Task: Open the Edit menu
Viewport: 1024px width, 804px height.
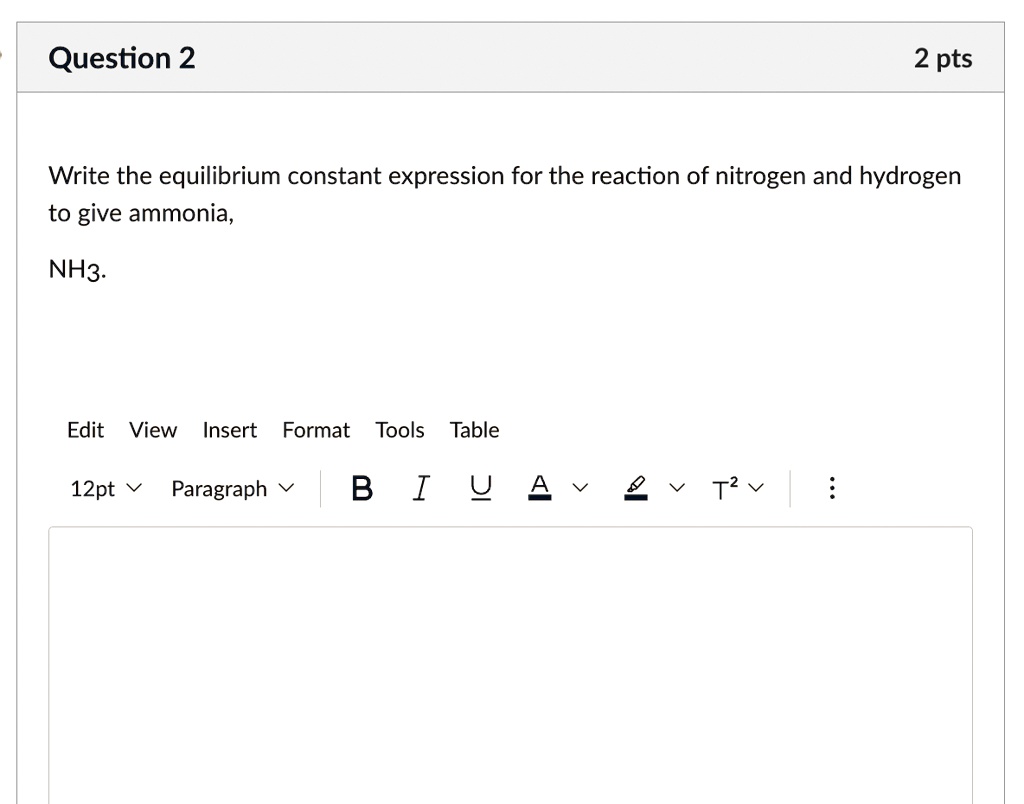Action: tap(85, 430)
